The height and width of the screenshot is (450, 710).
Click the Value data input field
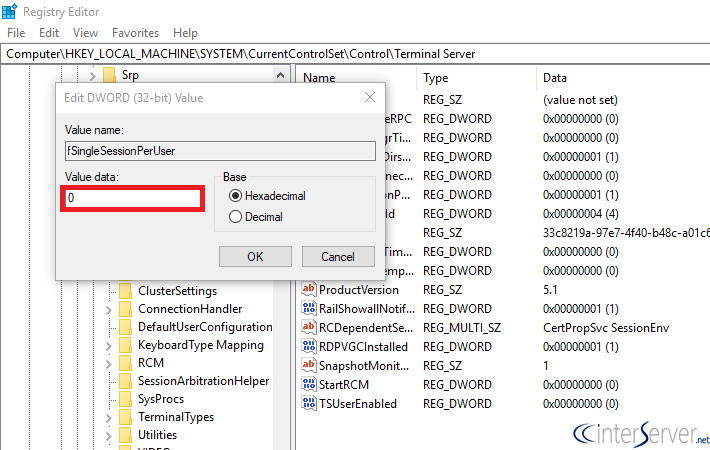click(133, 198)
